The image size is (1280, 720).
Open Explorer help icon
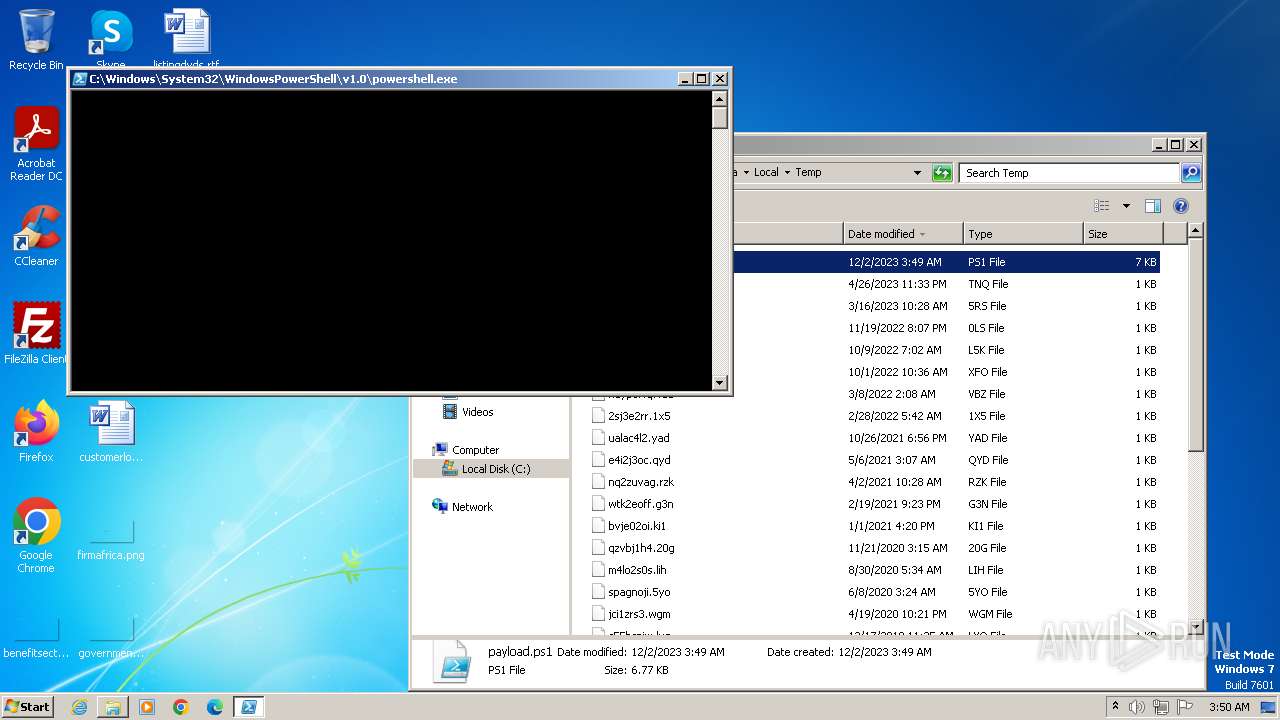coord(1181,206)
